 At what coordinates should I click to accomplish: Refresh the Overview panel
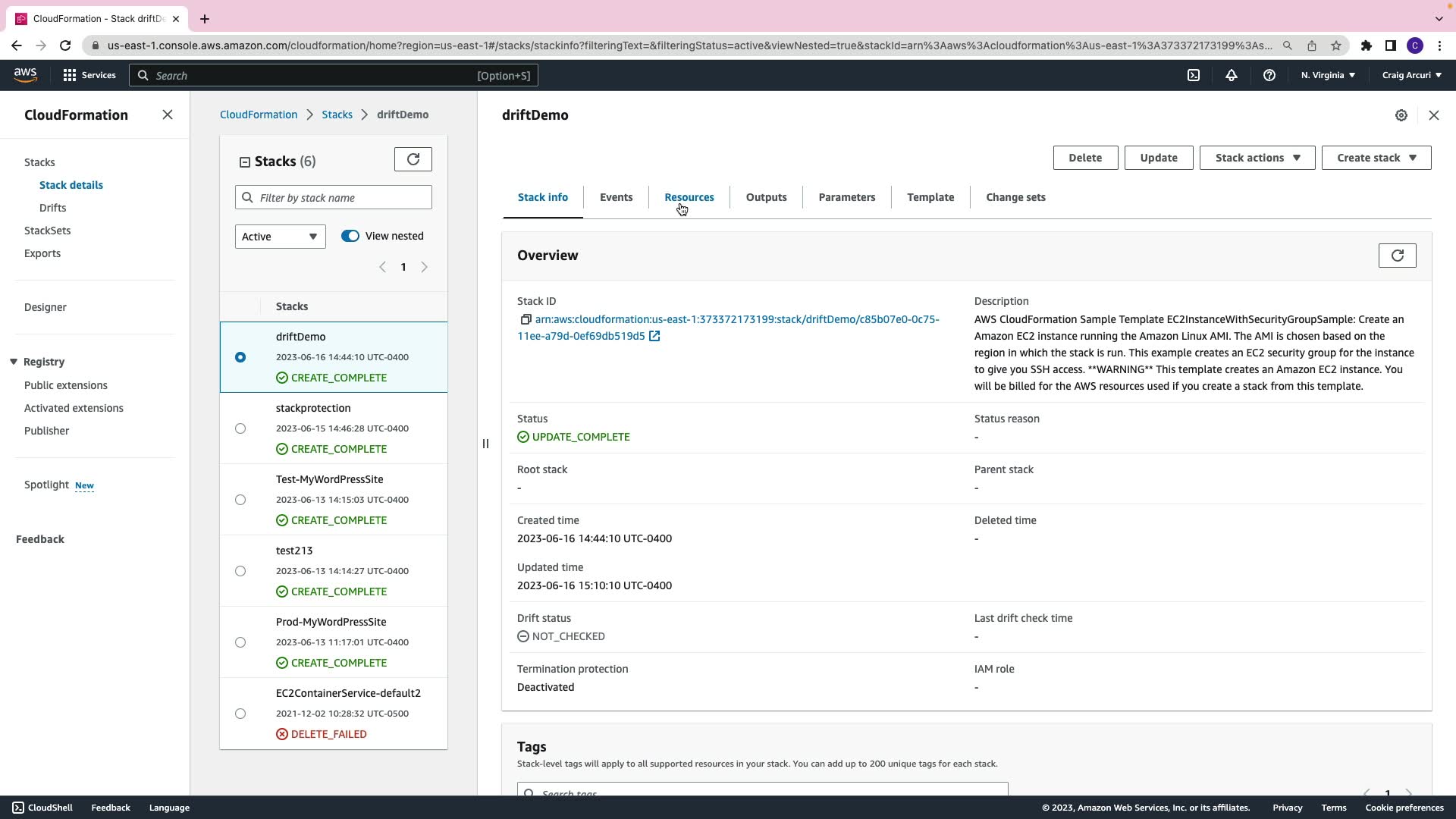(1397, 256)
